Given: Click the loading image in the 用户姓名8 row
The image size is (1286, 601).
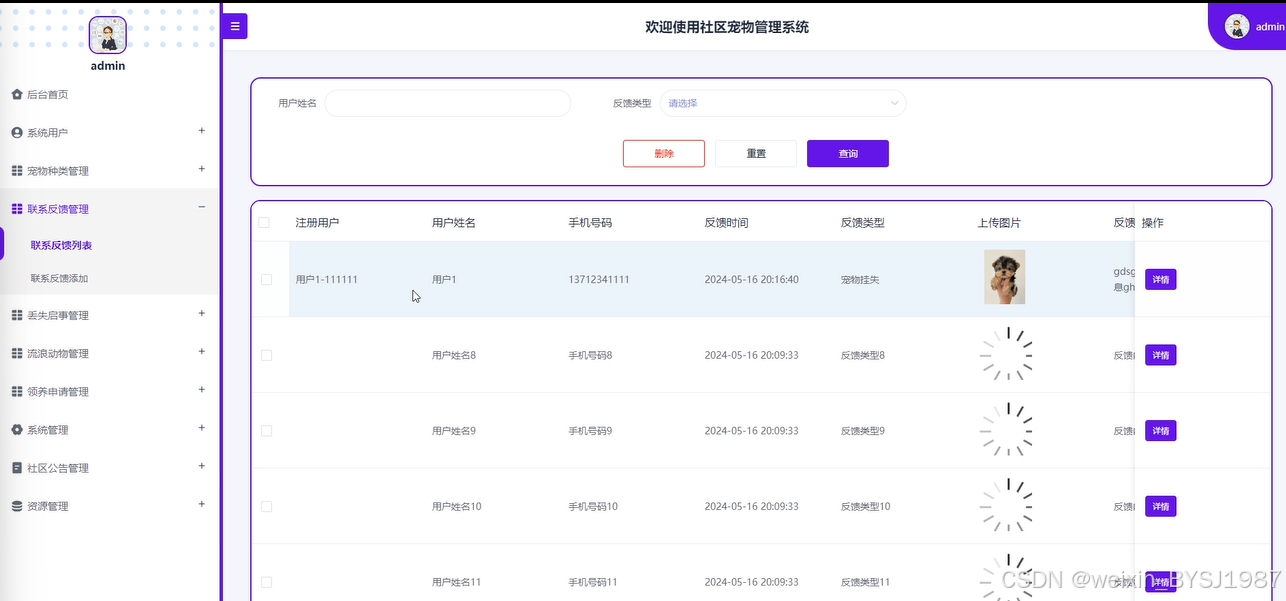Looking at the screenshot, I should 1006,354.
